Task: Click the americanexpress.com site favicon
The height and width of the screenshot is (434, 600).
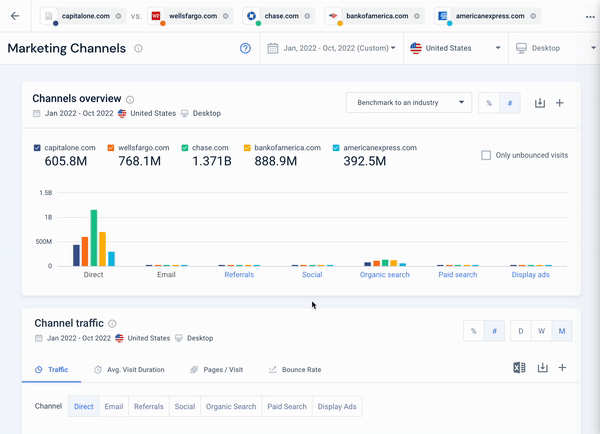Action: [443, 16]
